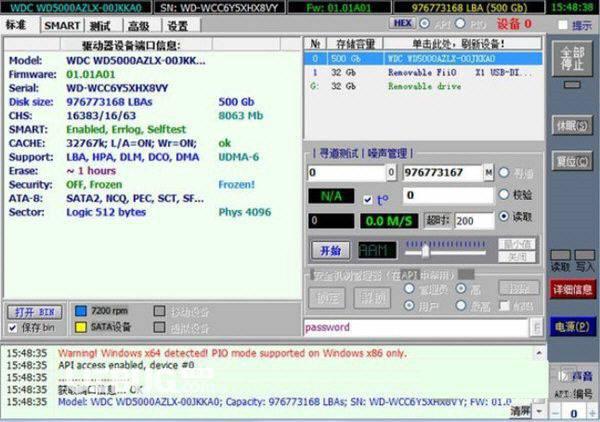Open the dropdown arrow beside 清屏

click(540, 412)
